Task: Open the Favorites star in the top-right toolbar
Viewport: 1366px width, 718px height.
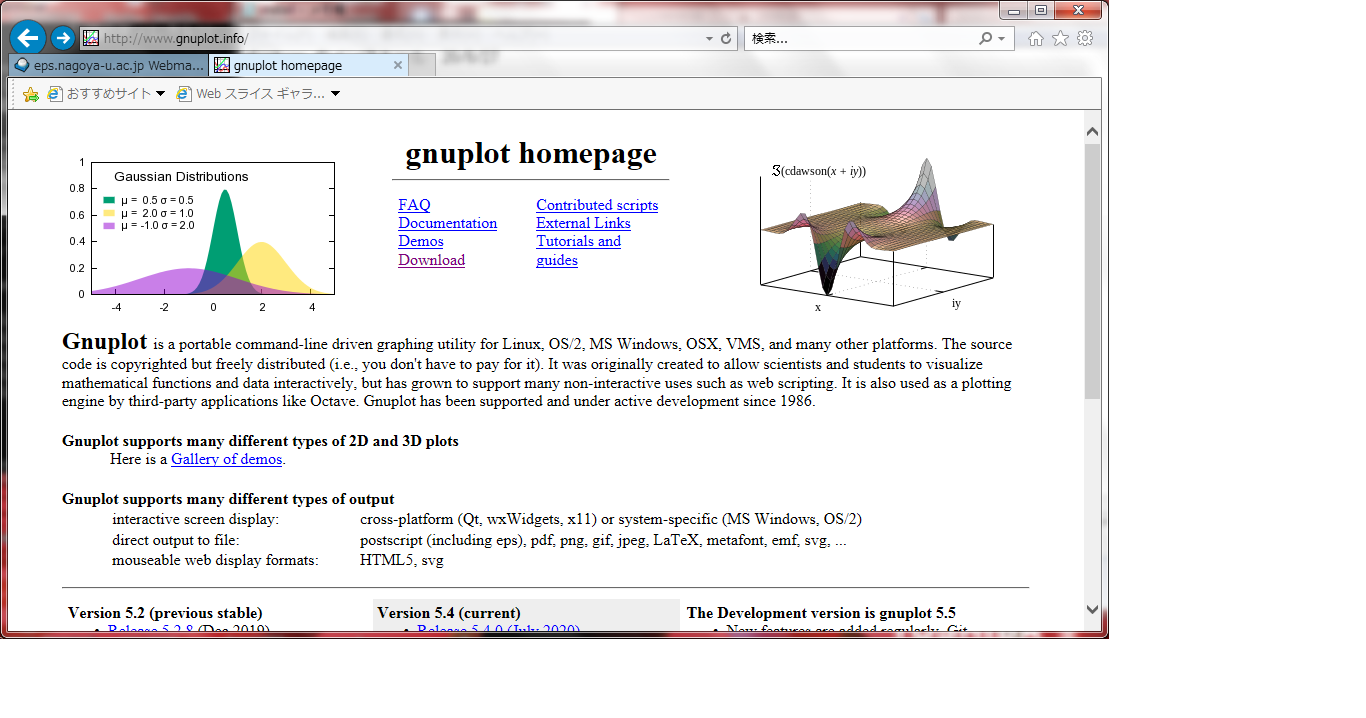Action: pos(1060,38)
